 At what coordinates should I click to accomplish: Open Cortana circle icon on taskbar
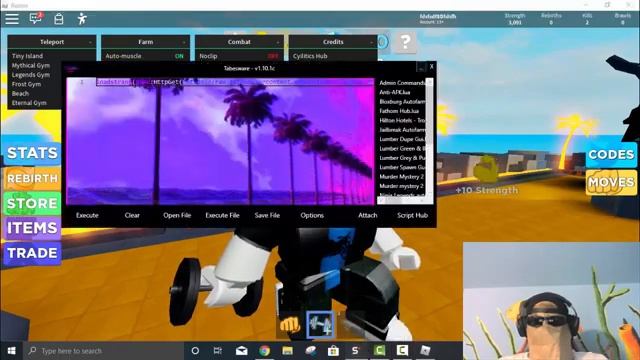195,351
